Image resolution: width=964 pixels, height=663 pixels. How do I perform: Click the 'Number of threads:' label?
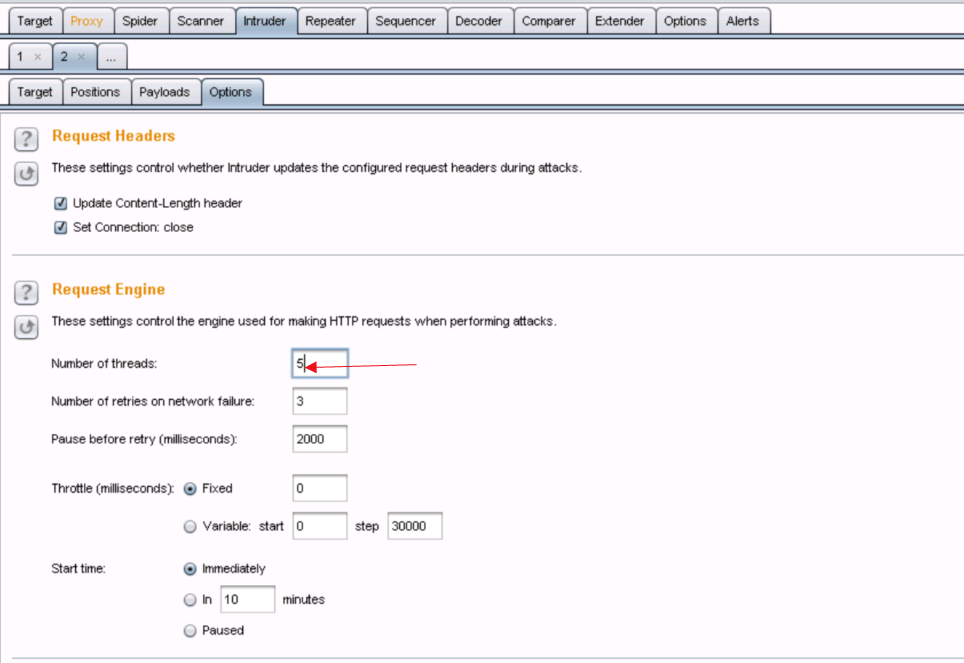click(105, 364)
